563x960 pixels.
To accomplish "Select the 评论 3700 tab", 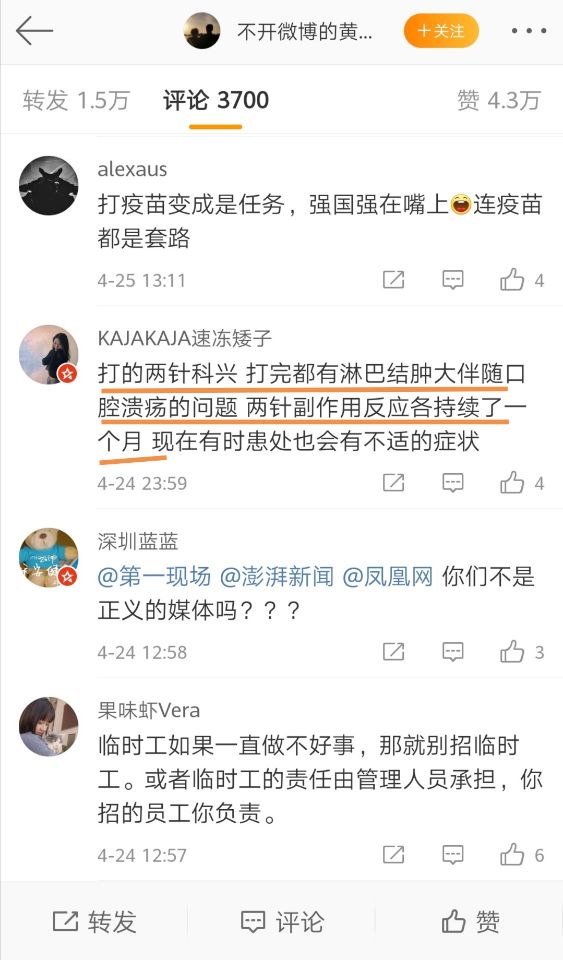I will pos(216,100).
